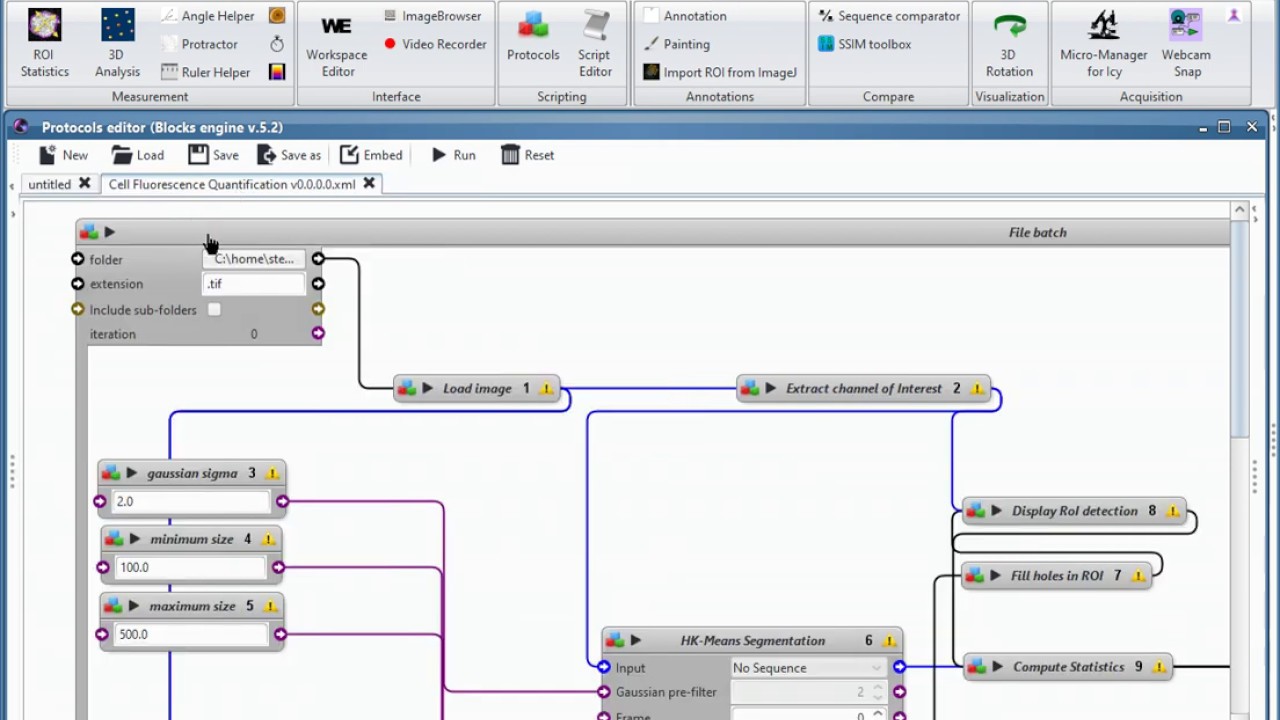Run Compute Statistics block
The image size is (1280, 720).
tap(997, 667)
